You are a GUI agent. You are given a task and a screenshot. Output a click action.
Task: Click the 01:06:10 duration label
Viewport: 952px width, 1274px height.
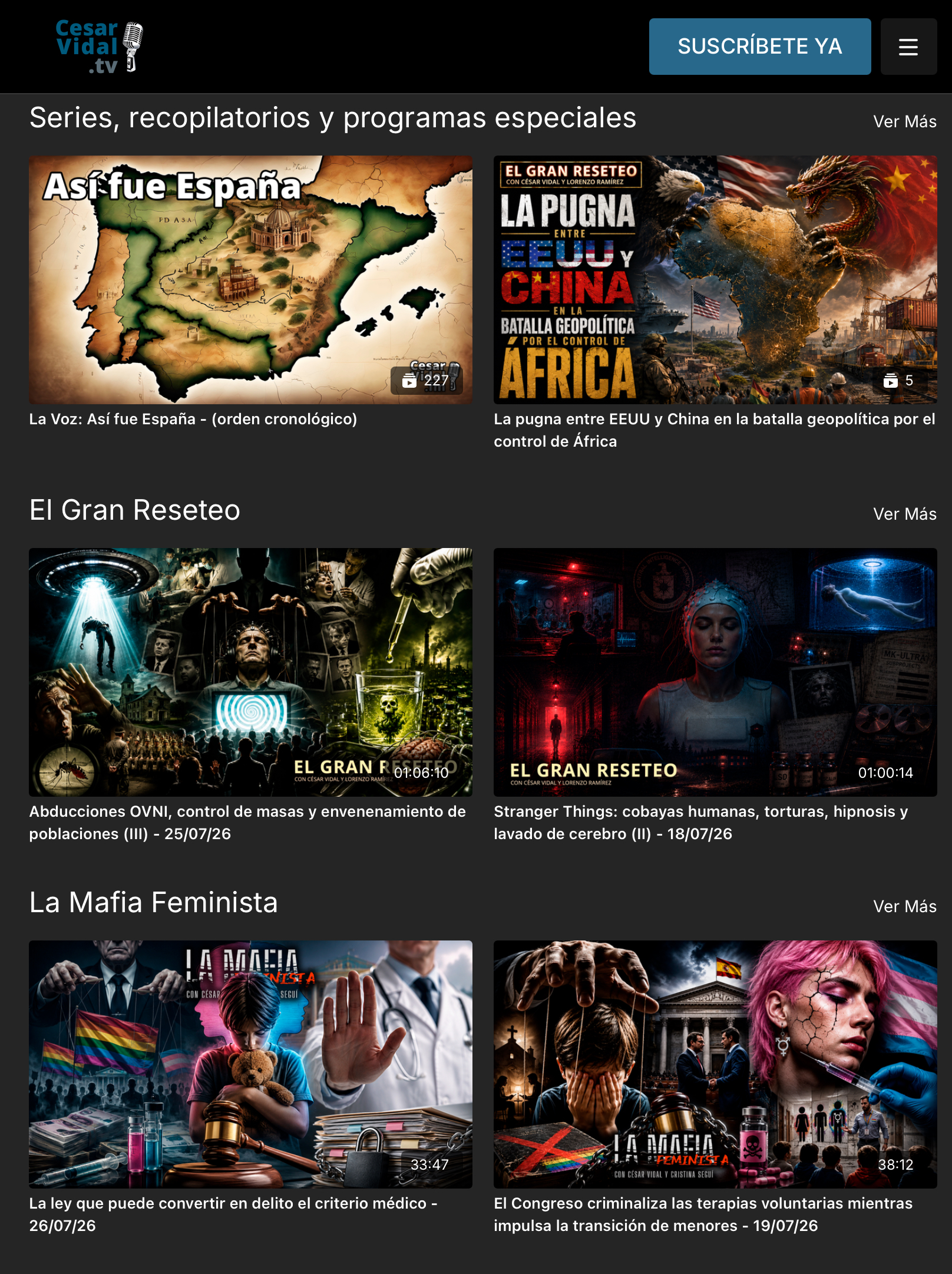422,773
